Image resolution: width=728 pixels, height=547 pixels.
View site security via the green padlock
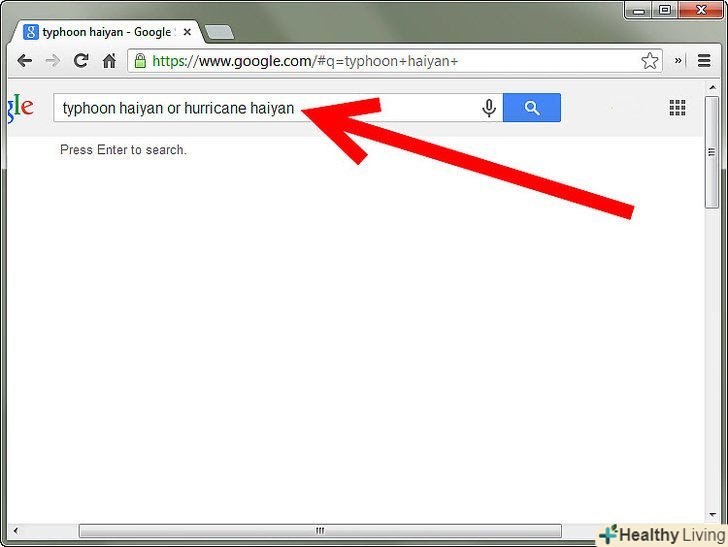[140, 60]
